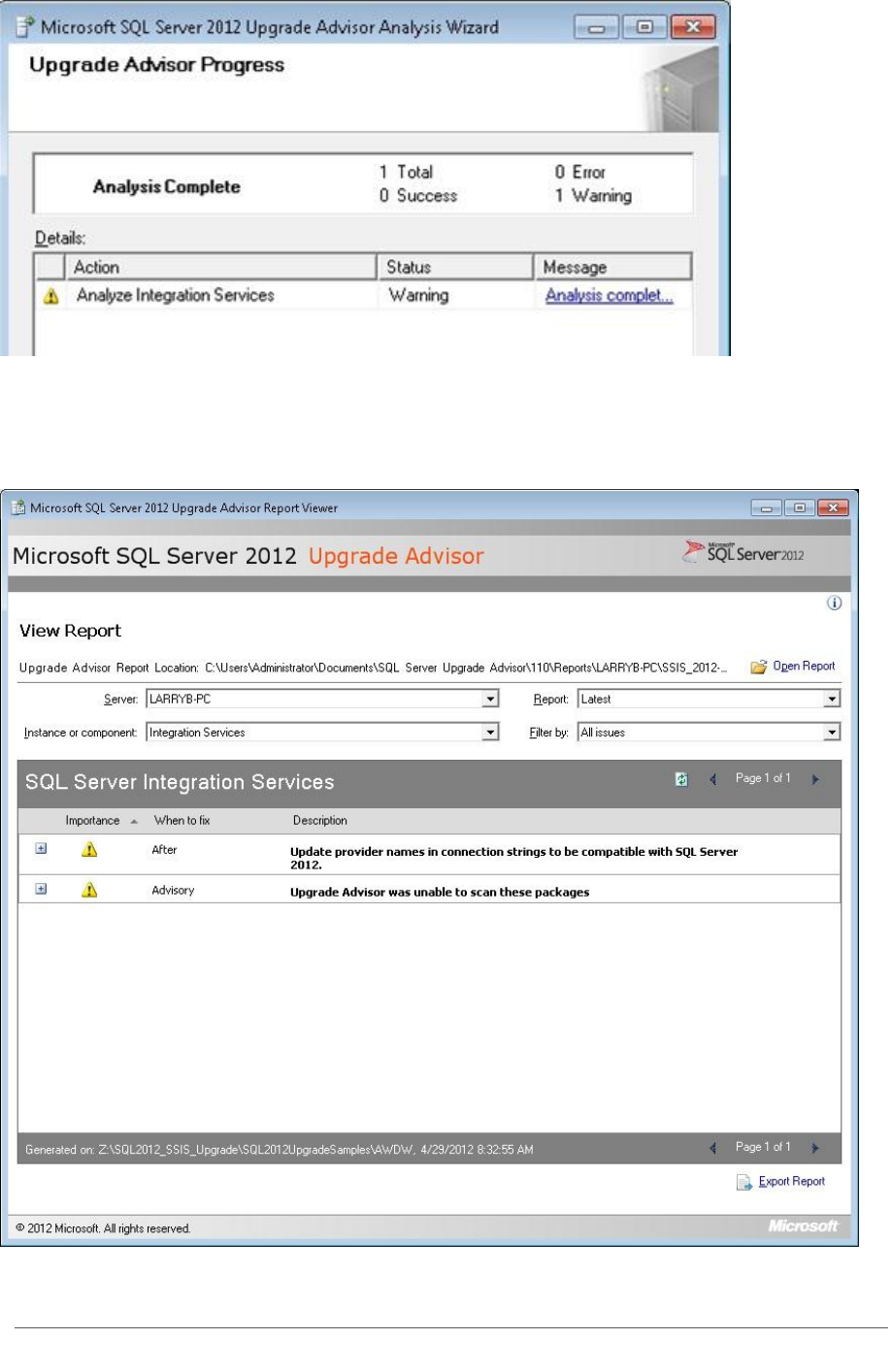
Task: Click the Analysis Wizard title bar icon
Action: coord(25,27)
